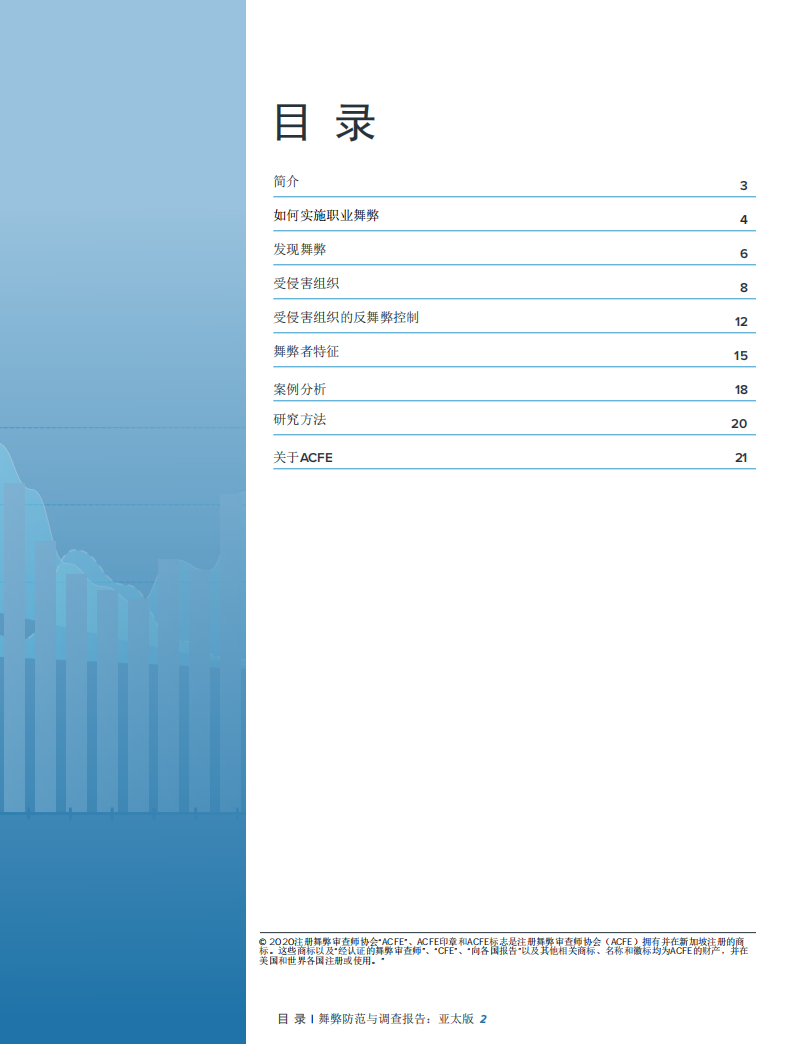
Task: Open the 关于ACFE section link
Action: coord(303,457)
